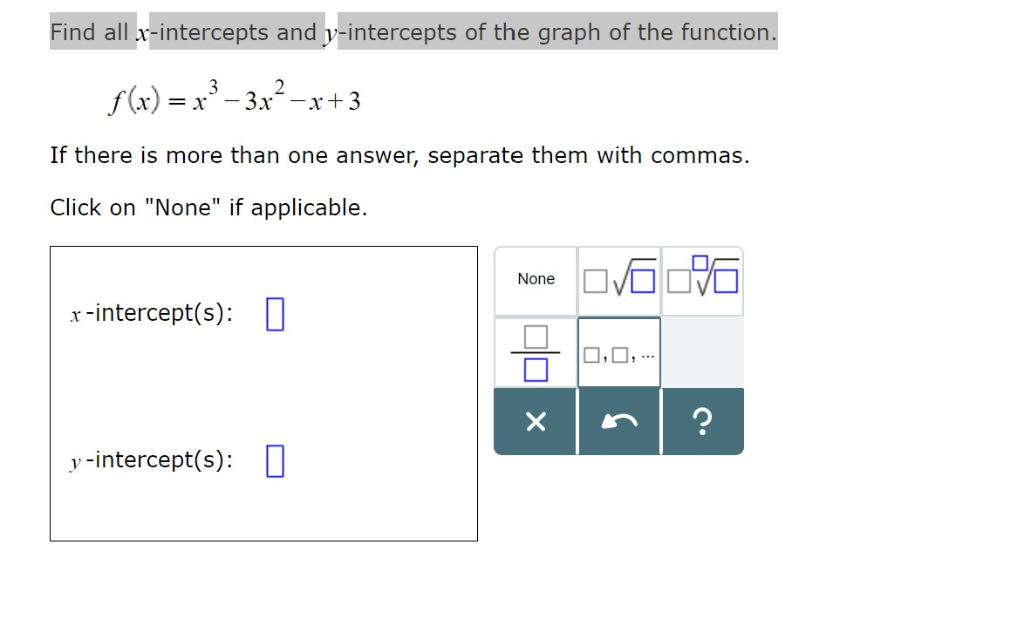
Task: Open the fraction template from the keypad
Action: (535, 352)
